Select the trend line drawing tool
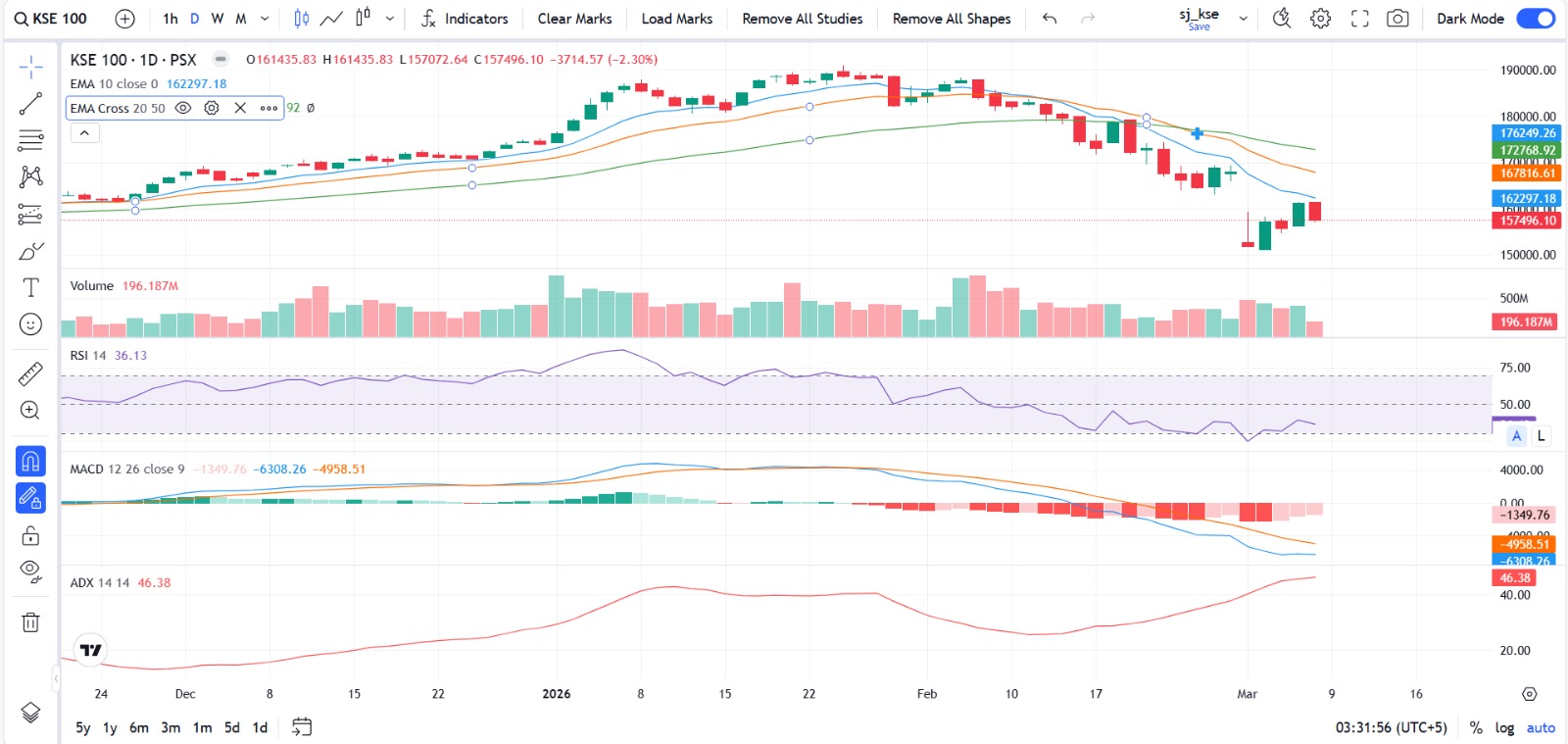Screen dimensions: 1568x744 [x=30, y=104]
